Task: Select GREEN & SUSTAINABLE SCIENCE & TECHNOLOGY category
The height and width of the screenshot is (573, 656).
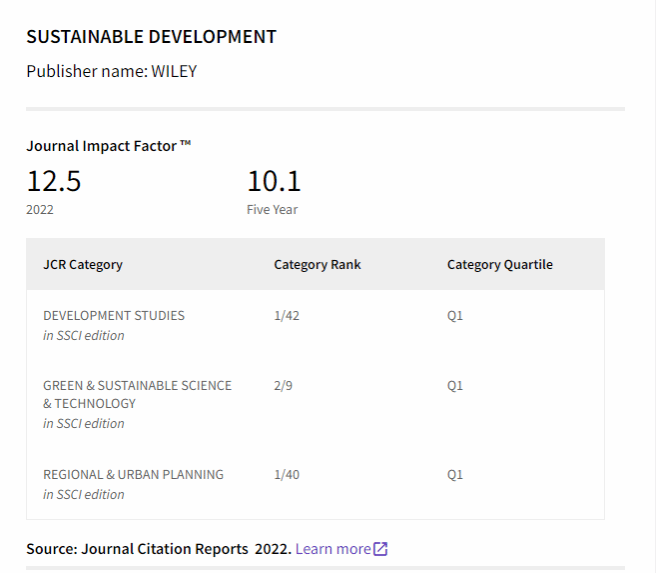Action: 137,394
